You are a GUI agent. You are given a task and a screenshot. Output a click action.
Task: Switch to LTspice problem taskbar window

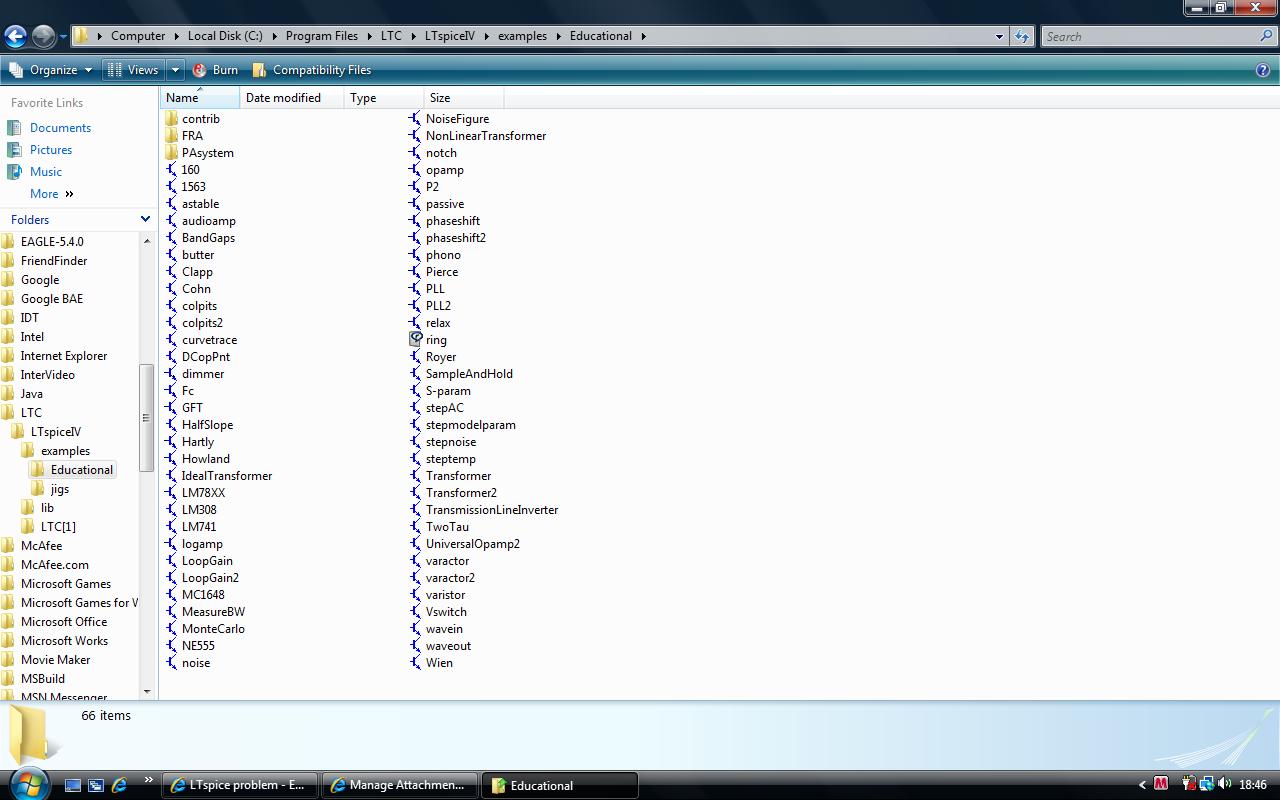pos(240,785)
